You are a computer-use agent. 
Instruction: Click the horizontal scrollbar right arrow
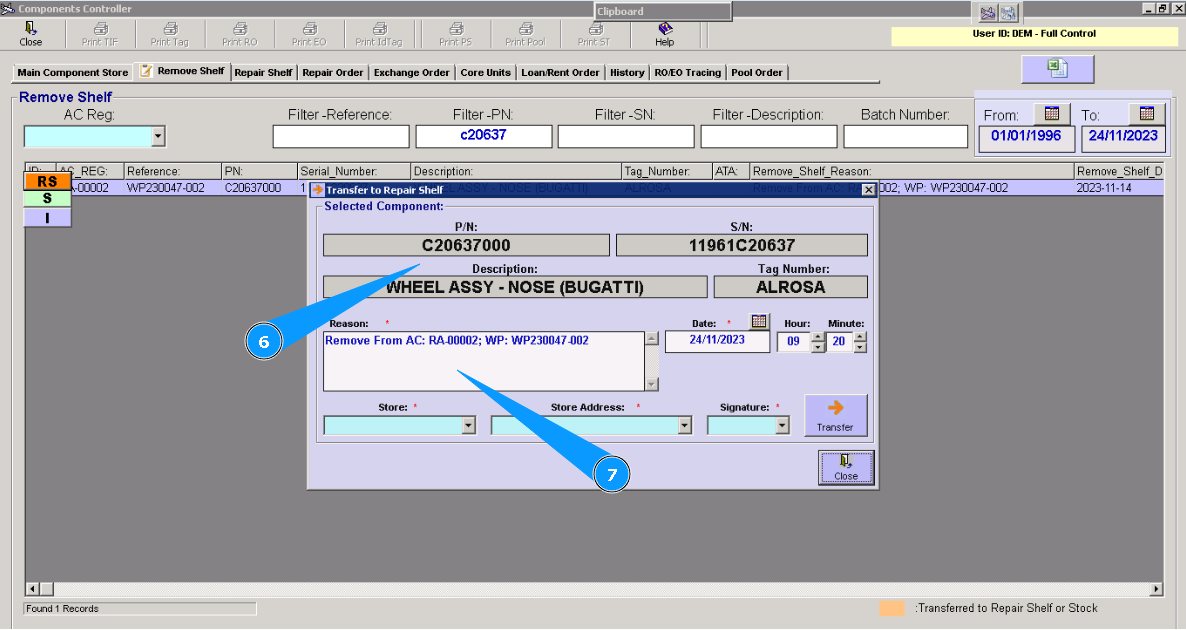tap(1157, 588)
